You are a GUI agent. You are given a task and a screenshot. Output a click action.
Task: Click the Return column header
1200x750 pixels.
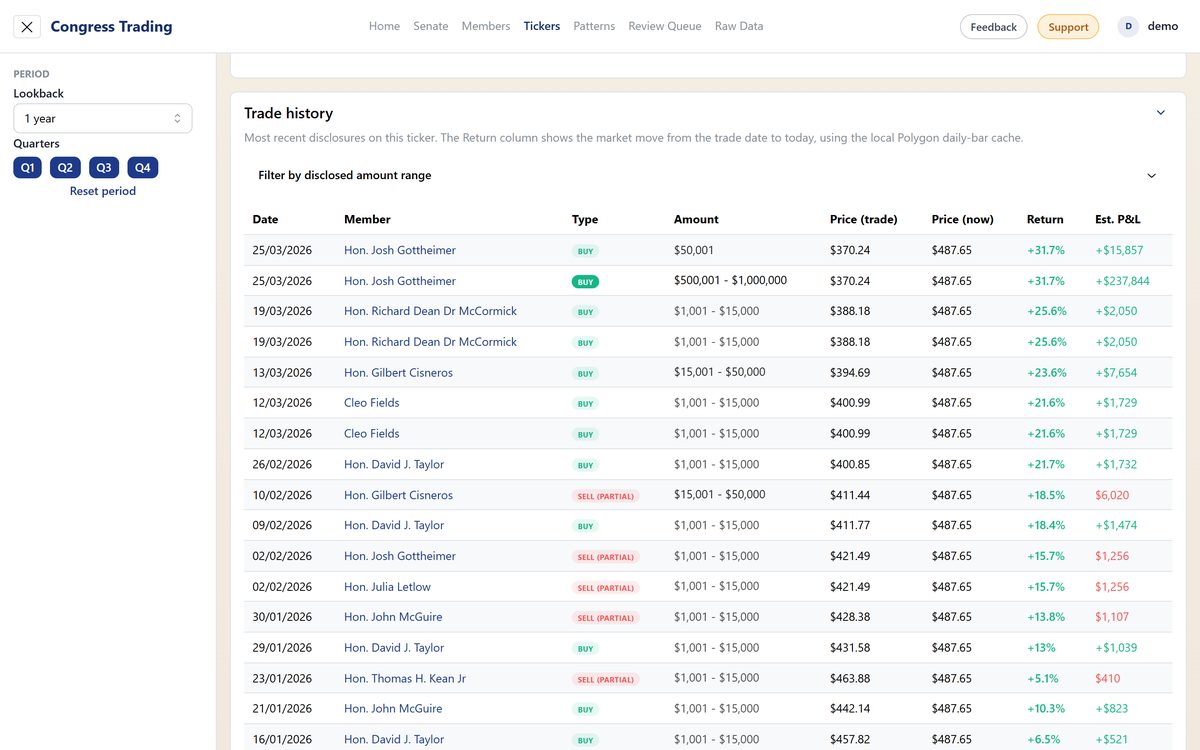[x=1045, y=219]
